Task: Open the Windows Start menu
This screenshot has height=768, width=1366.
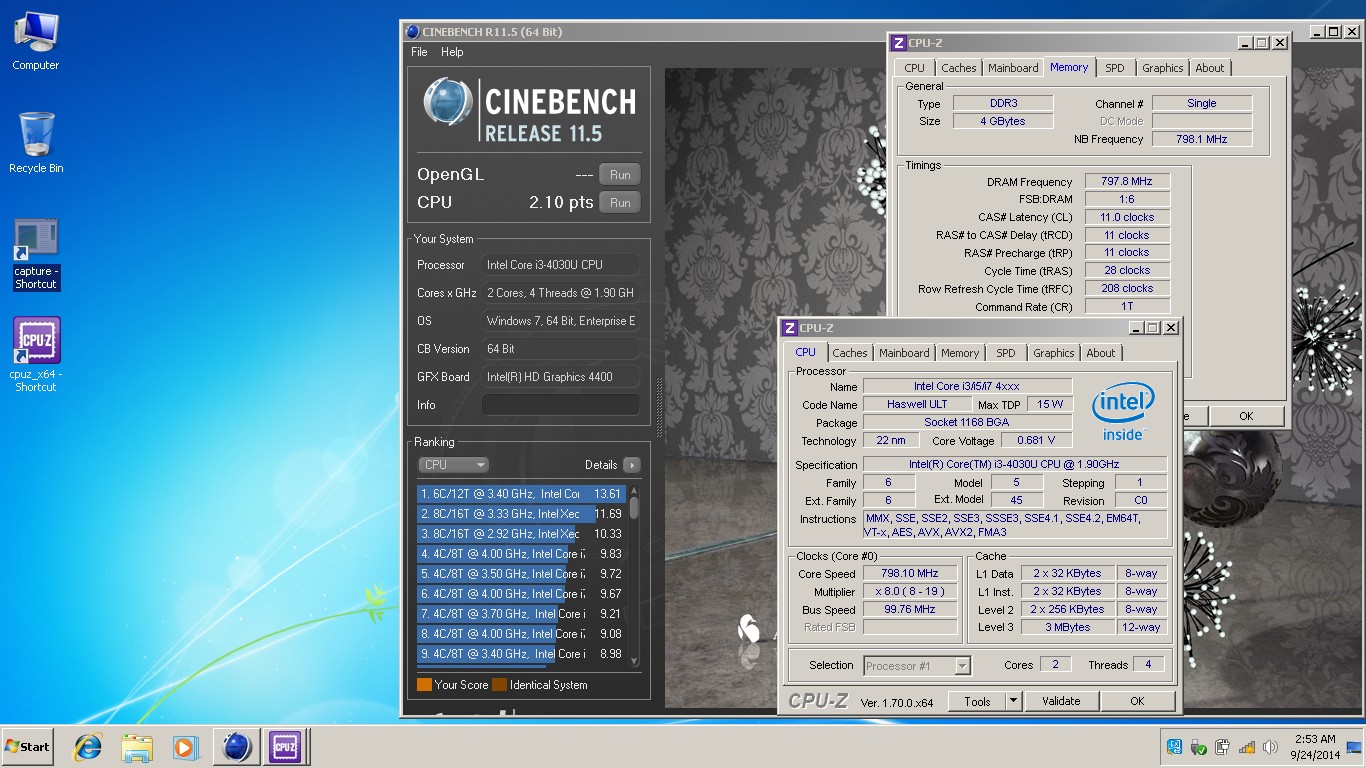Action: (27, 746)
